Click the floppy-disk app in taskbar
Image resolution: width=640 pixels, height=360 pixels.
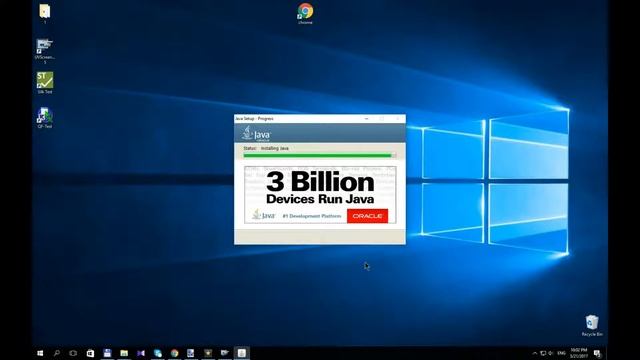tap(107, 353)
